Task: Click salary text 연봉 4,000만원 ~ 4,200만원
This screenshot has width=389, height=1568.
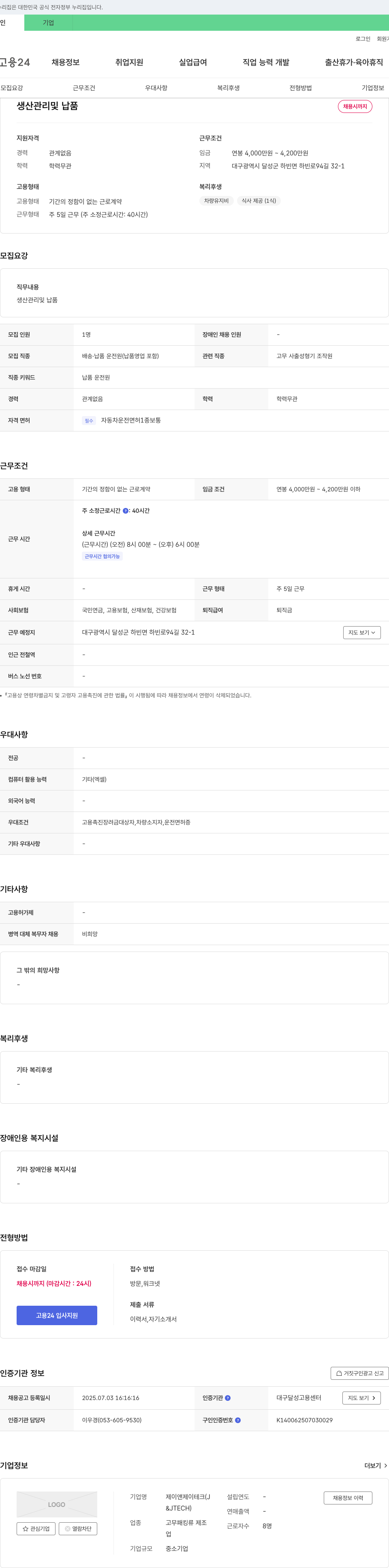Action: 270,153
